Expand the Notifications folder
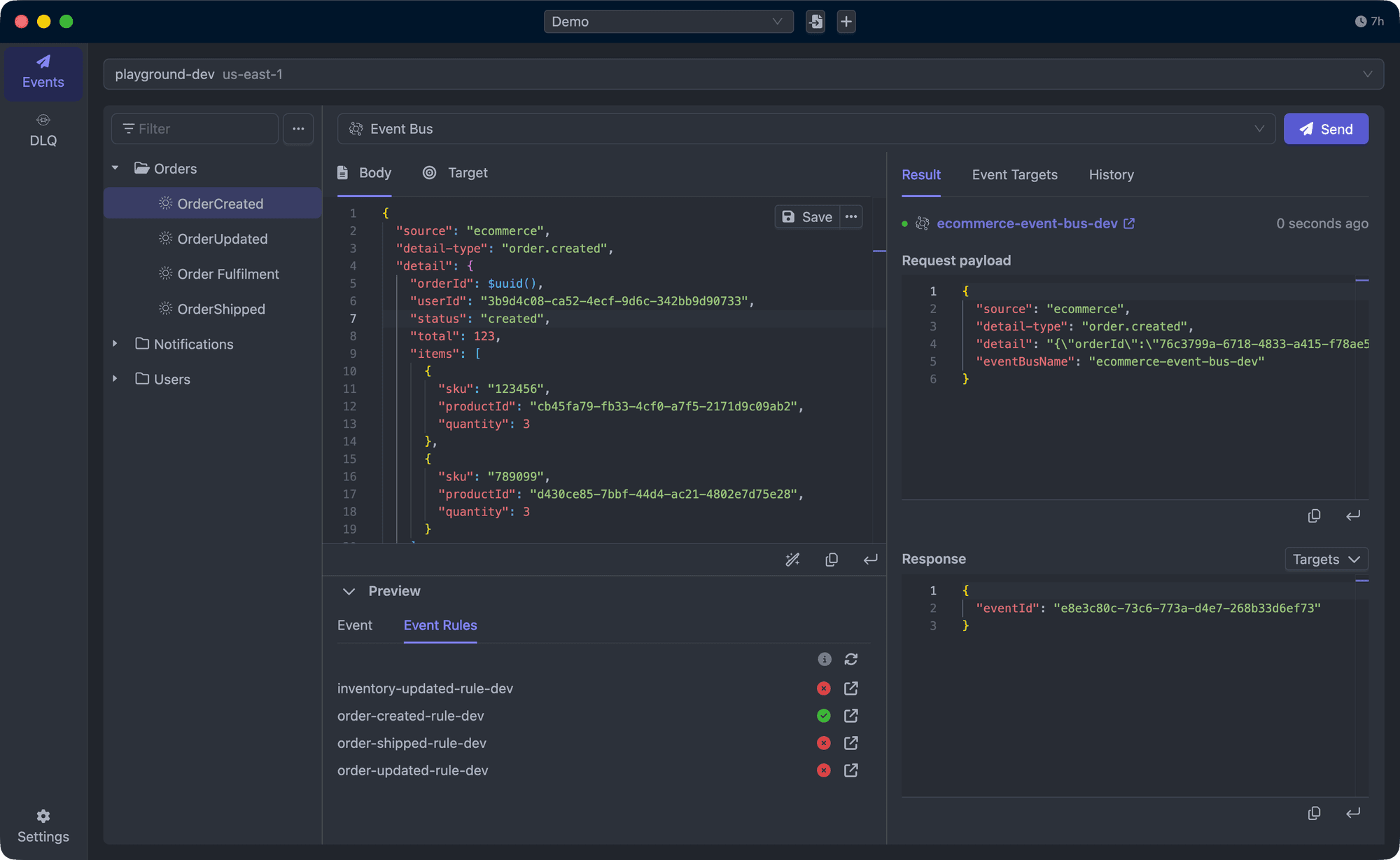 [115, 344]
